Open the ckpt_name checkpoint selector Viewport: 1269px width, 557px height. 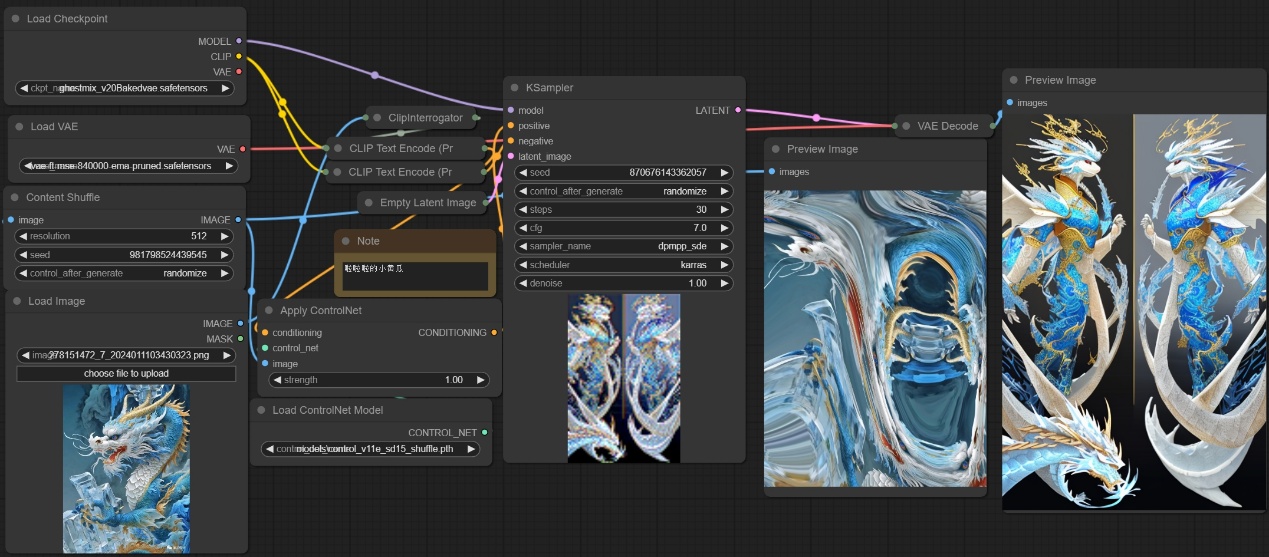pos(126,88)
